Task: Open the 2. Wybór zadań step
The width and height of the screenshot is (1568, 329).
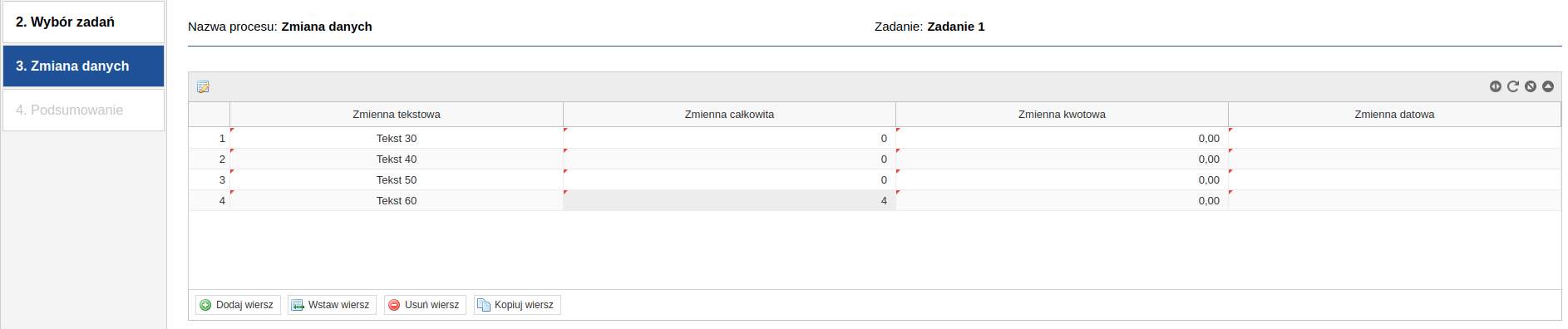Action: coord(83,22)
